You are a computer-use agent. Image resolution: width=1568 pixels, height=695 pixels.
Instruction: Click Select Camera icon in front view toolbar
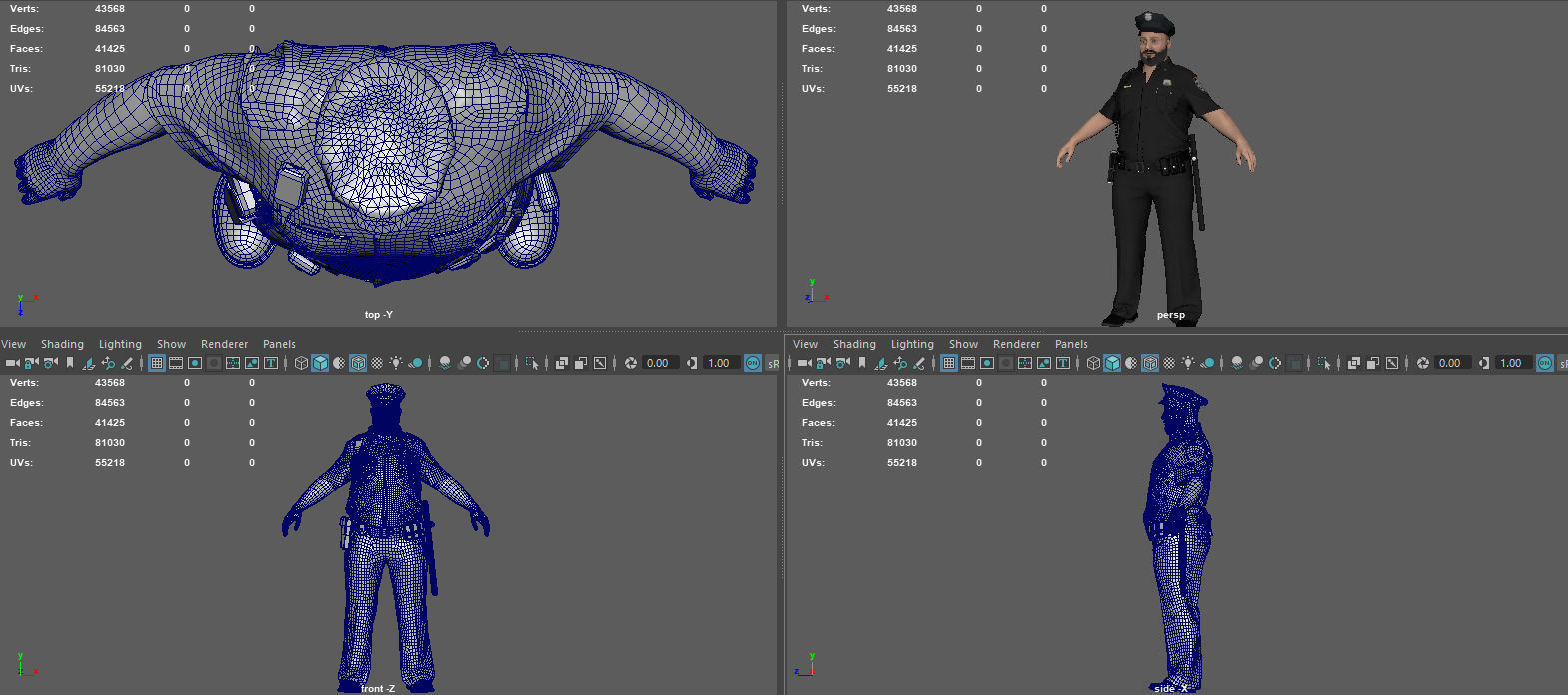(13, 363)
